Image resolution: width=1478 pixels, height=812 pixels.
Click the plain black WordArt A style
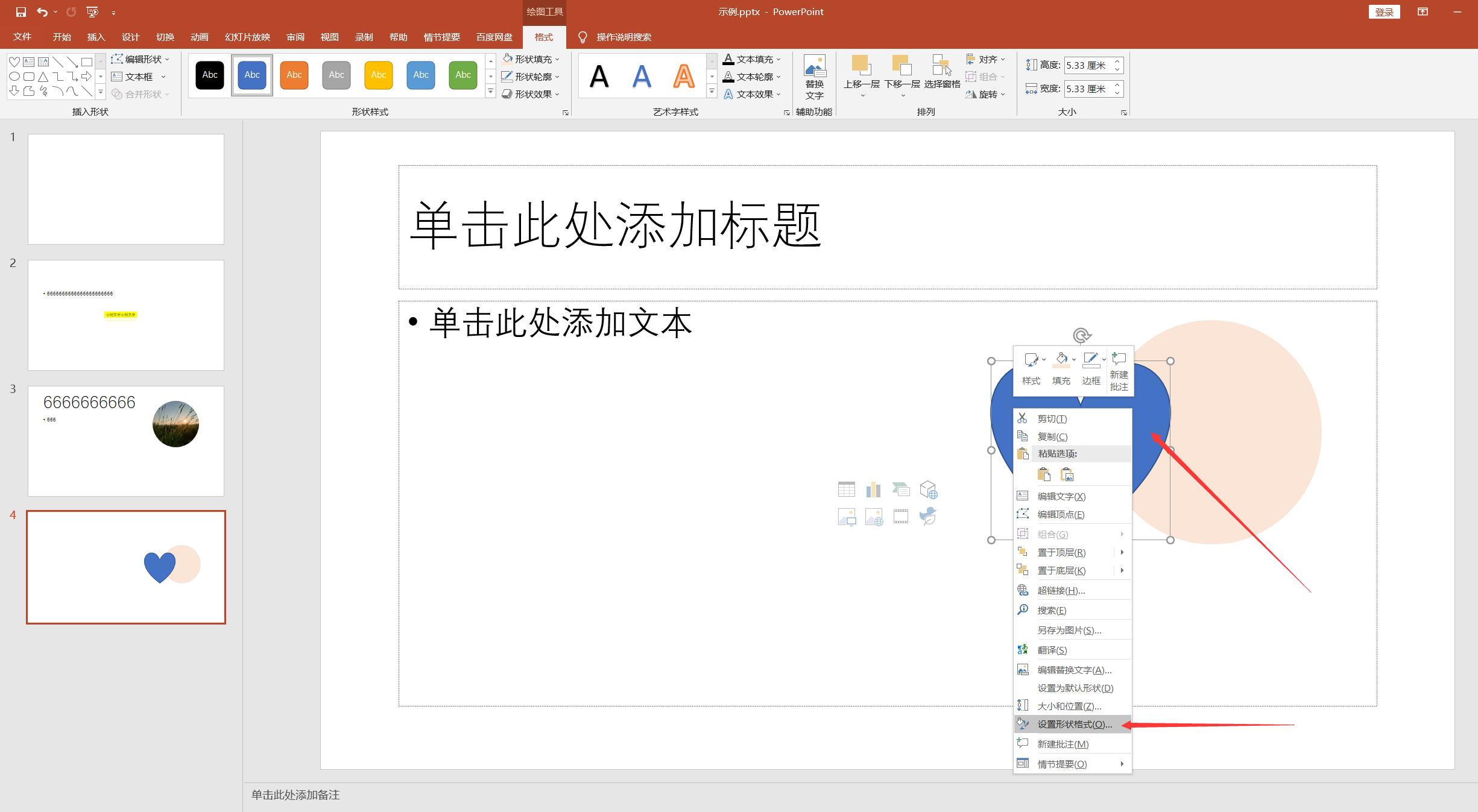pos(599,77)
